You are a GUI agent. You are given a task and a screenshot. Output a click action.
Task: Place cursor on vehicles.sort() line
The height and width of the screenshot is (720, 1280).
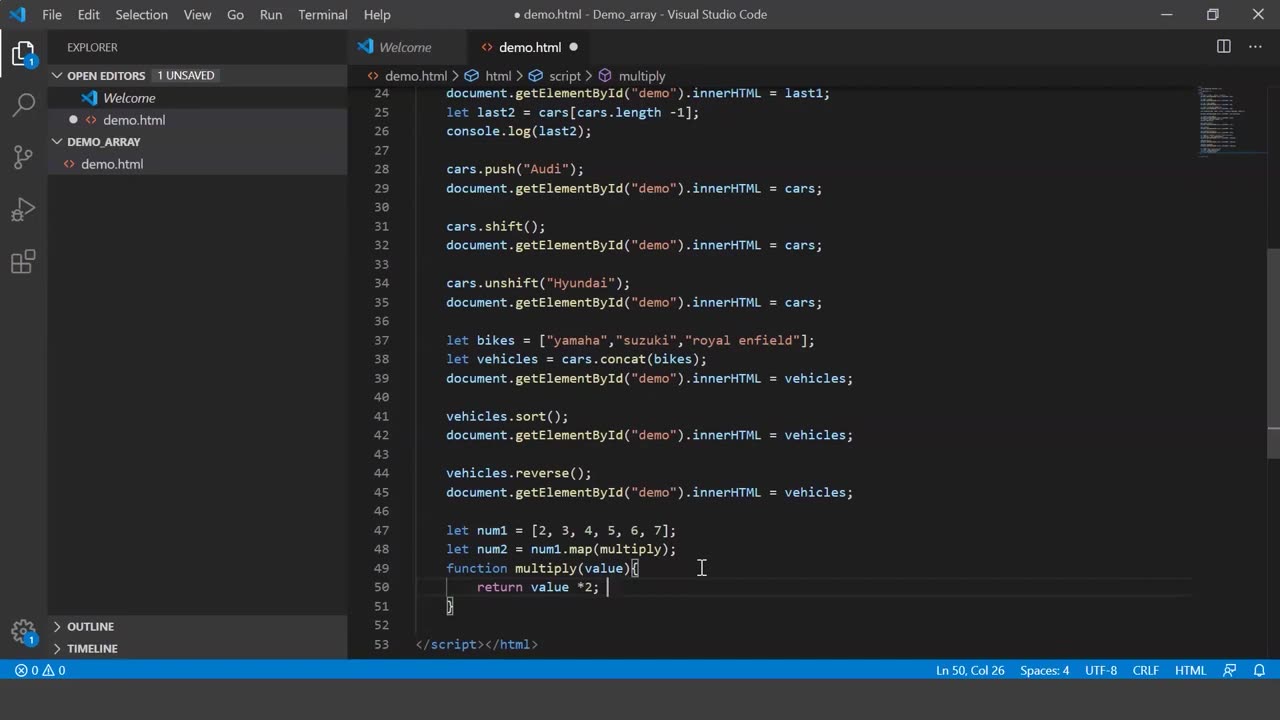[x=507, y=416]
